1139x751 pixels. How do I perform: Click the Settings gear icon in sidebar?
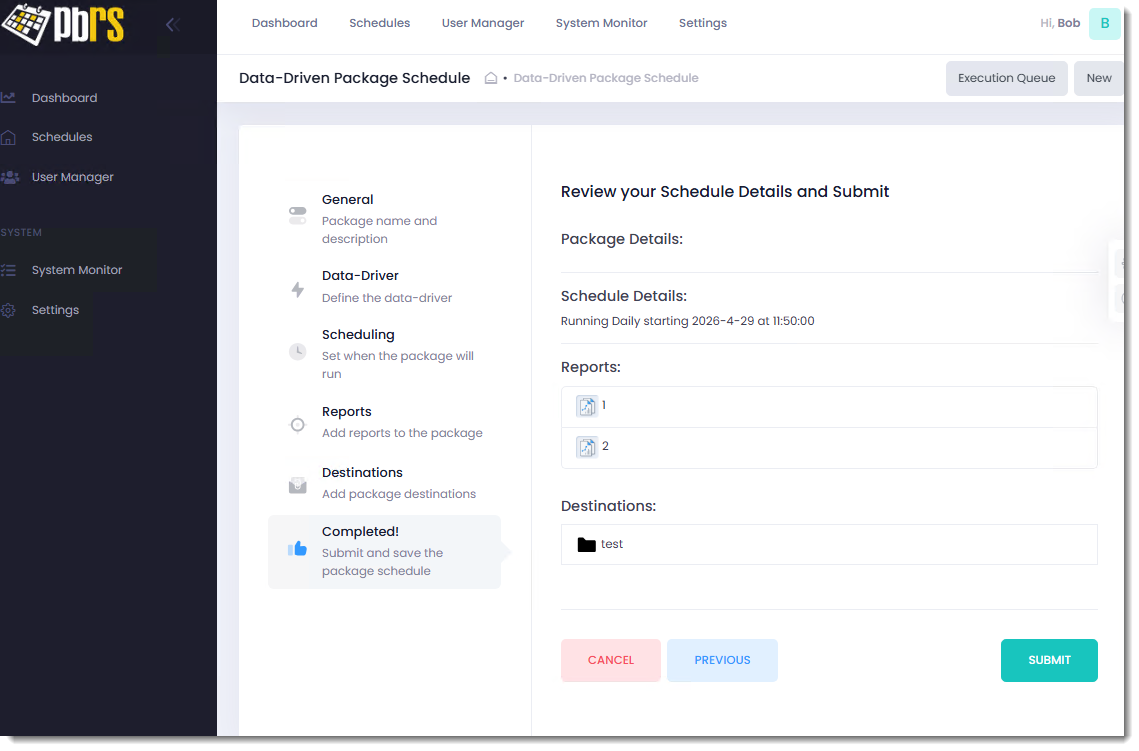click(x=9, y=310)
